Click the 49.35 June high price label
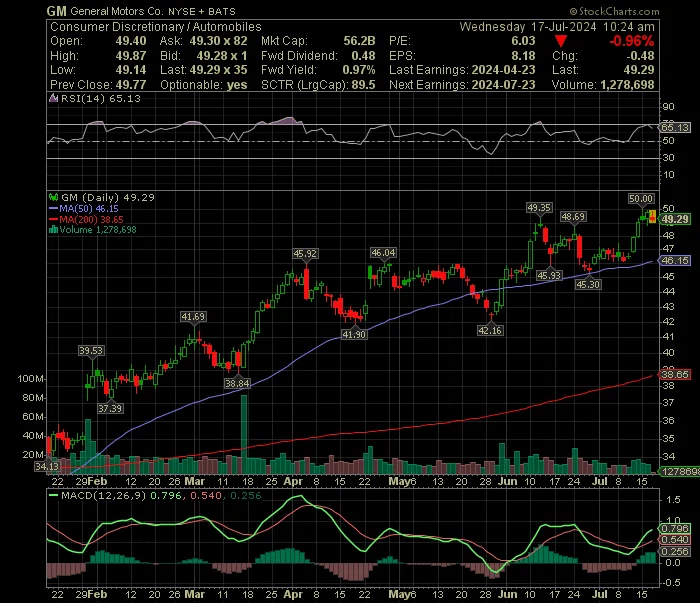The height and width of the screenshot is (603, 700). 539,208
